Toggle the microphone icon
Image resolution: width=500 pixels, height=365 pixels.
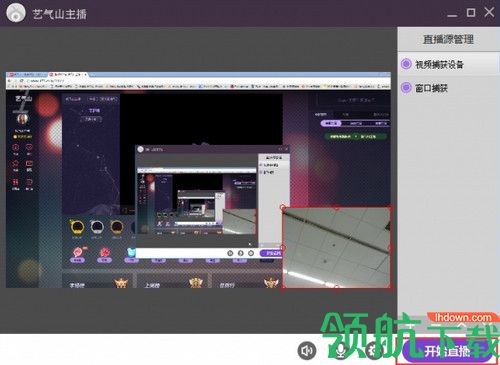(340, 351)
